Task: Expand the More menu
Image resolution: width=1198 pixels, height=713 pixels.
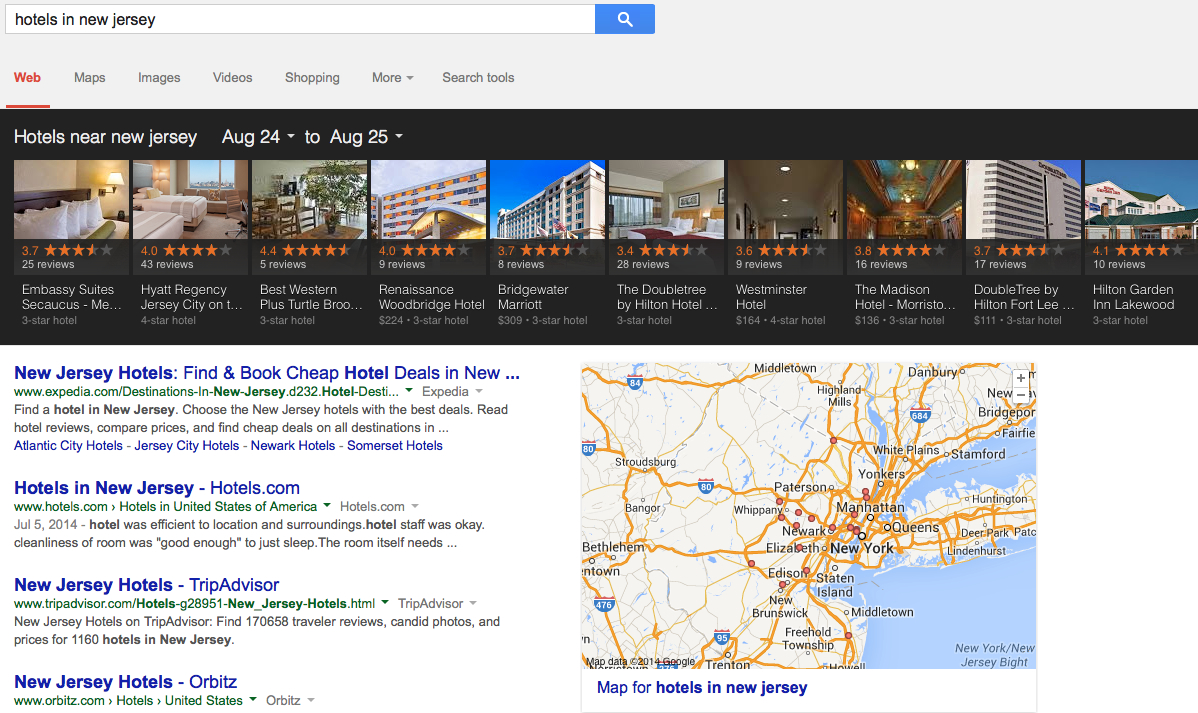Action: [393, 77]
